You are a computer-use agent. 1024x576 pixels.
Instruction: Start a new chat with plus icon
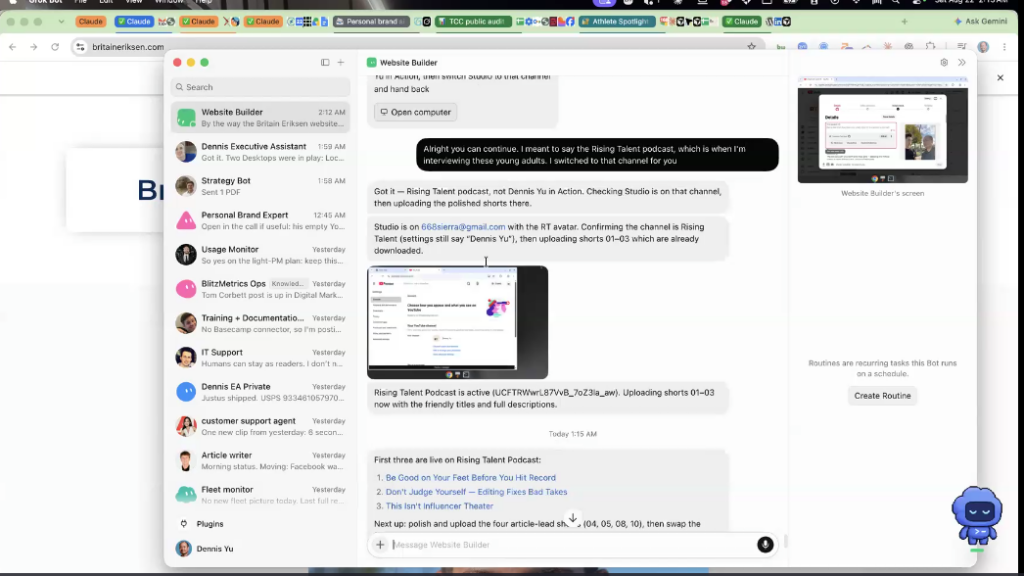(341, 63)
